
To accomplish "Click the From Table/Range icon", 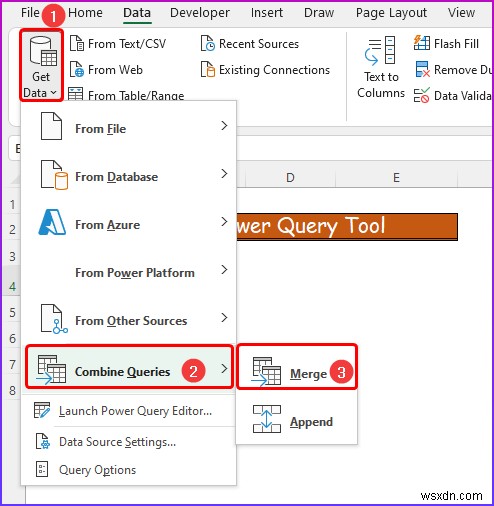I will coord(76,94).
